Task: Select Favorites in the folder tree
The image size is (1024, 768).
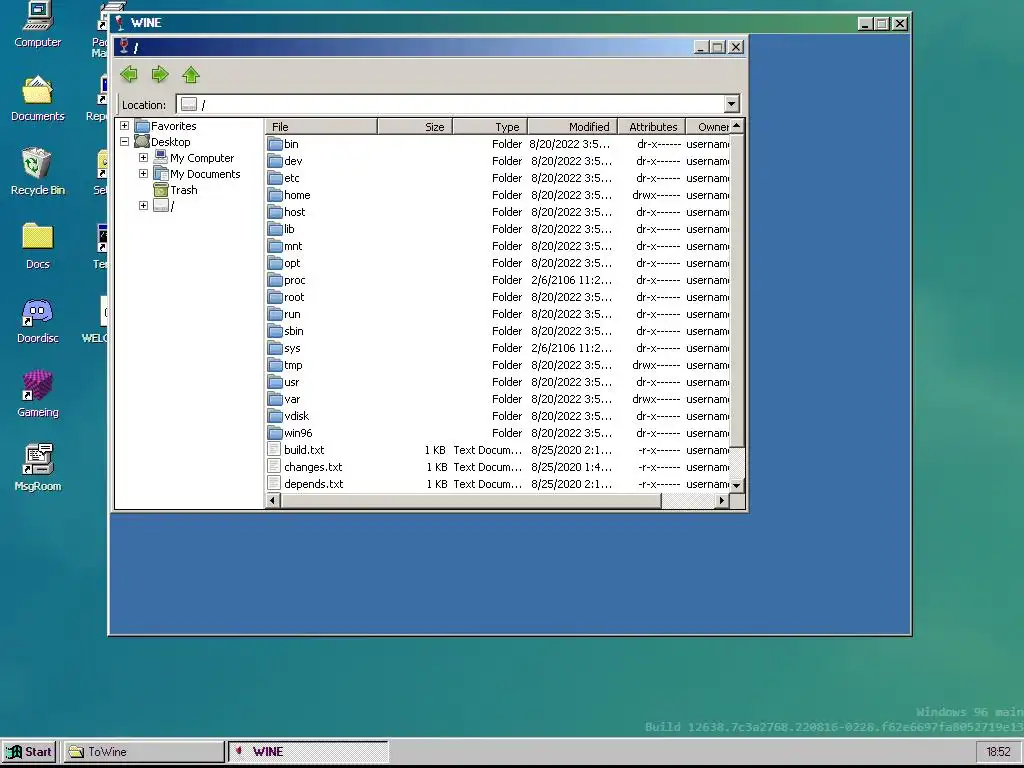Action: 173,126
